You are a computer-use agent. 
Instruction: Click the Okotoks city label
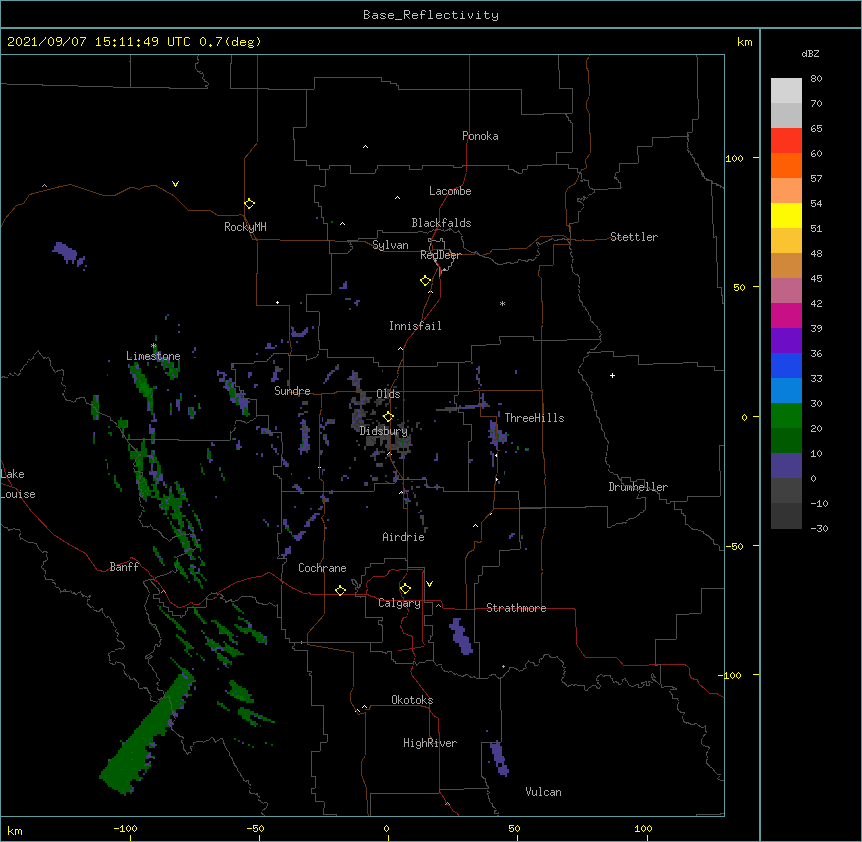[x=412, y=700]
